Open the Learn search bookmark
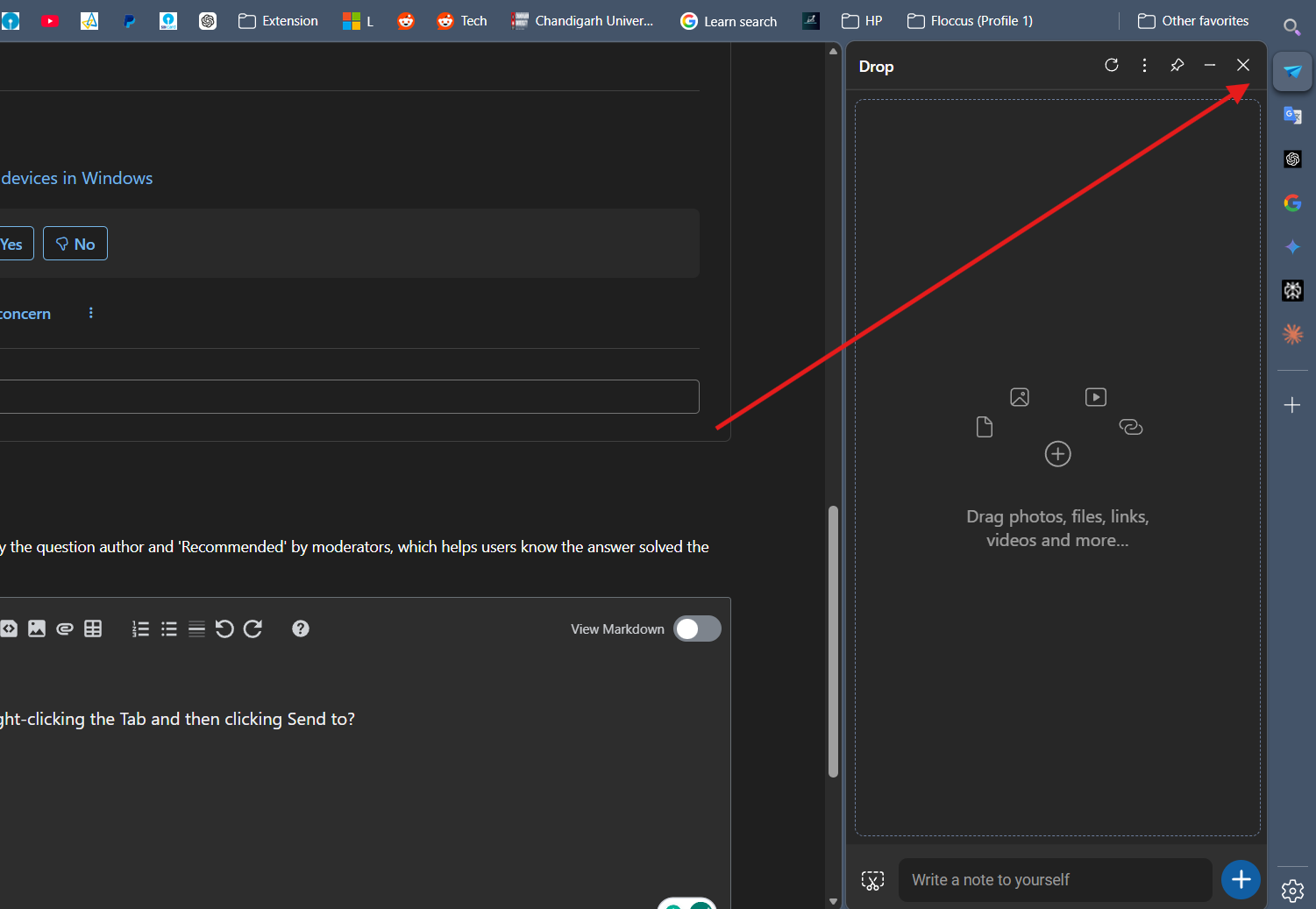Image resolution: width=1316 pixels, height=909 pixels. [729, 21]
